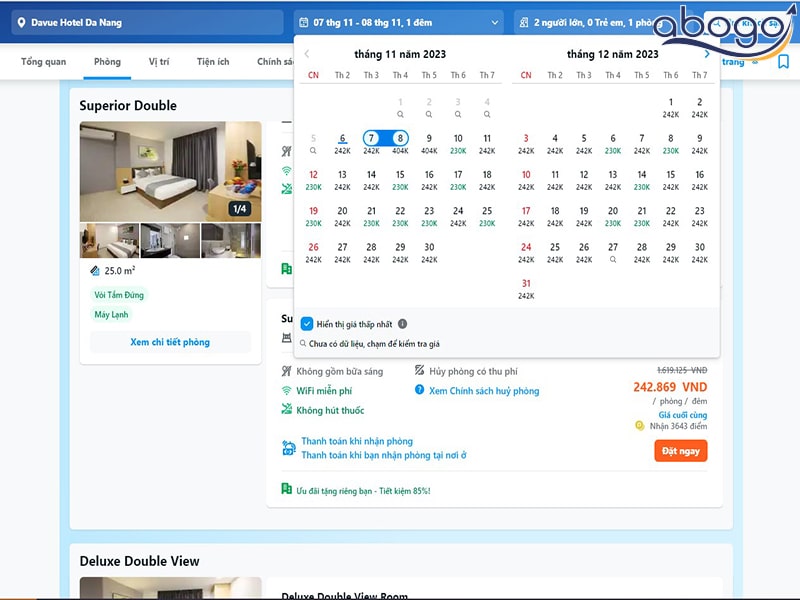
Task: Go to next month in calendar
Action: pyautogui.click(x=707, y=54)
